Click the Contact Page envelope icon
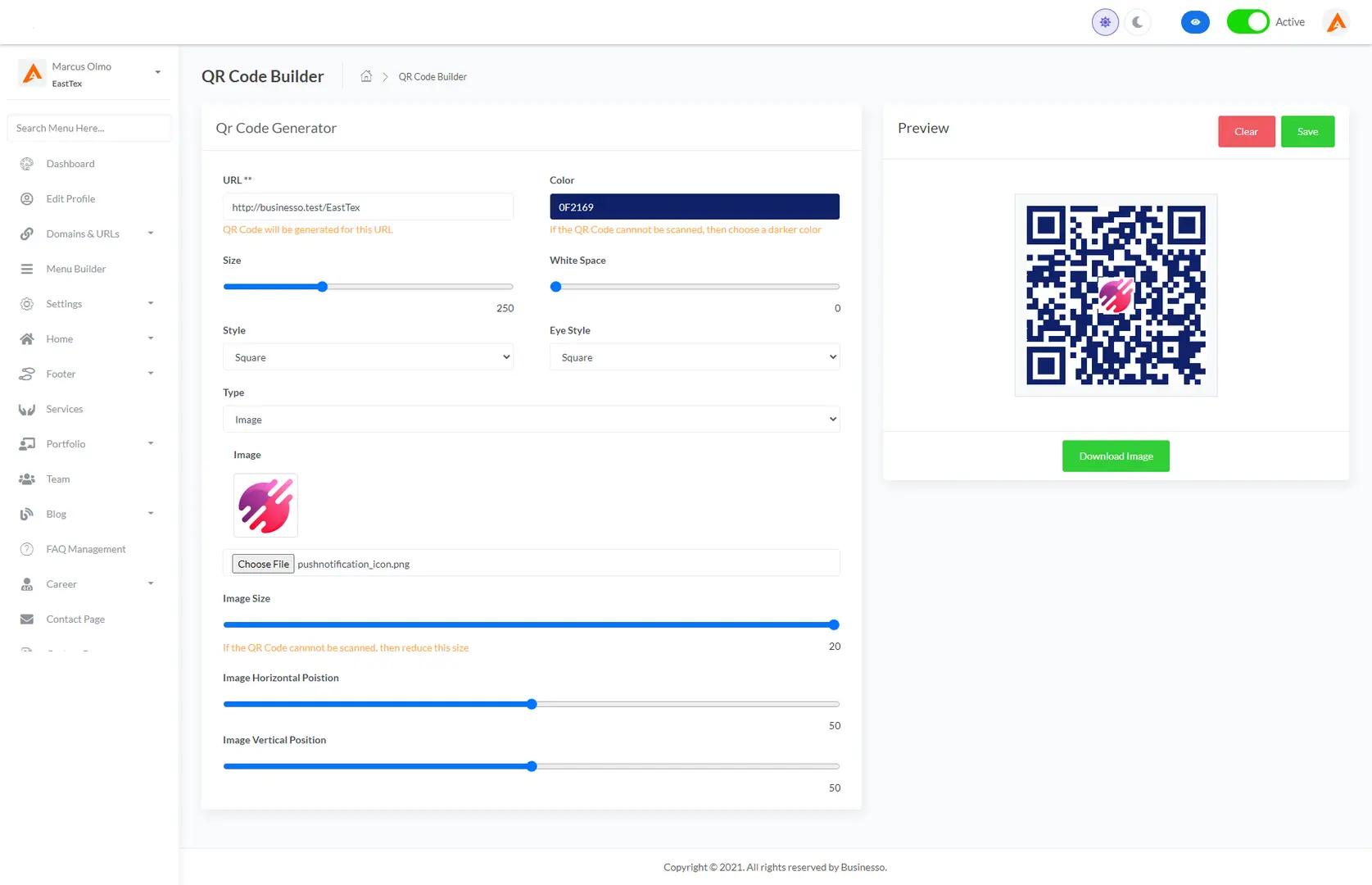Screen dimensions: 1372x885 point(27,619)
